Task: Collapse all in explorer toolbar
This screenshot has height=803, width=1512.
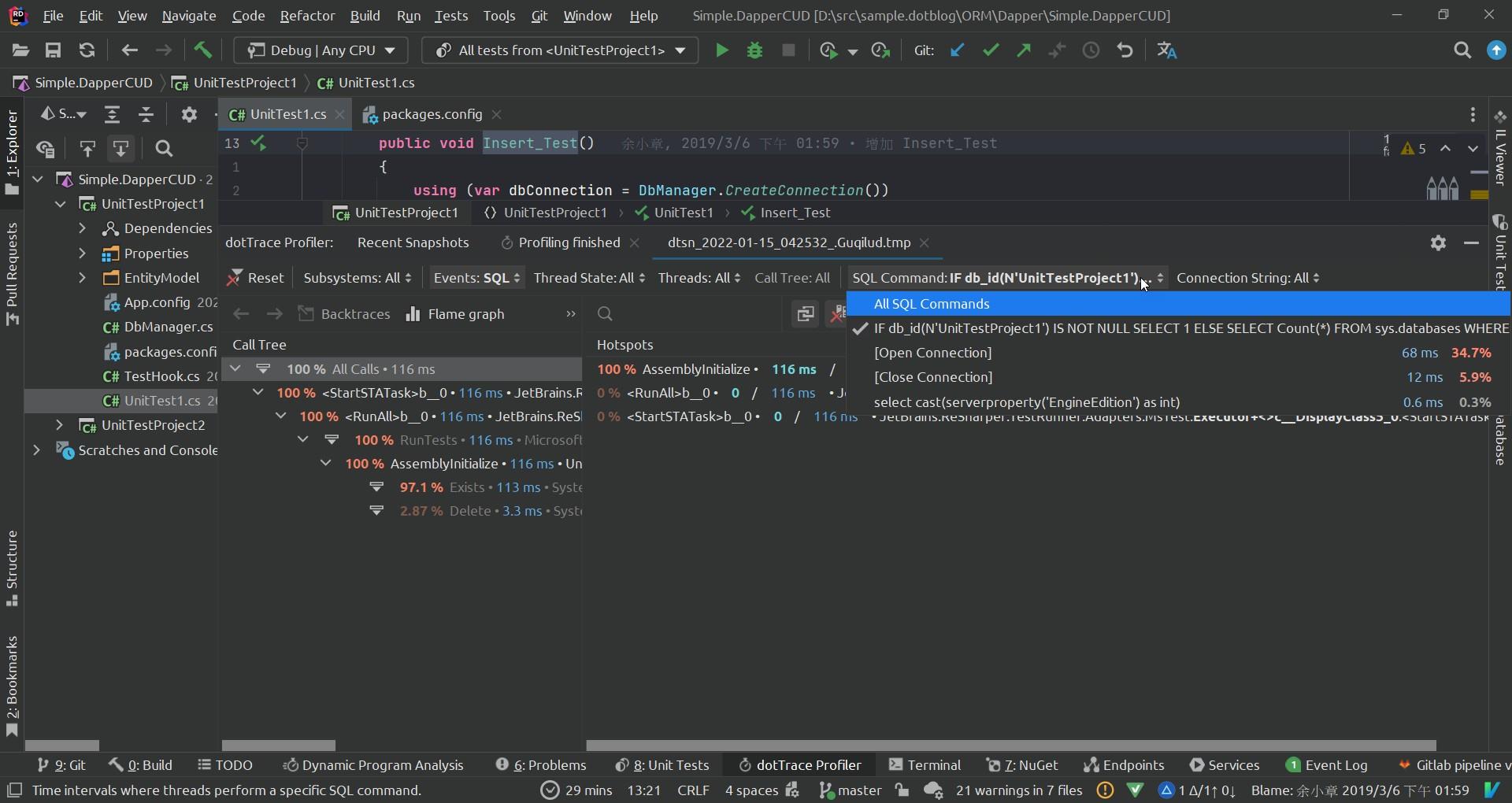Action: point(146,114)
